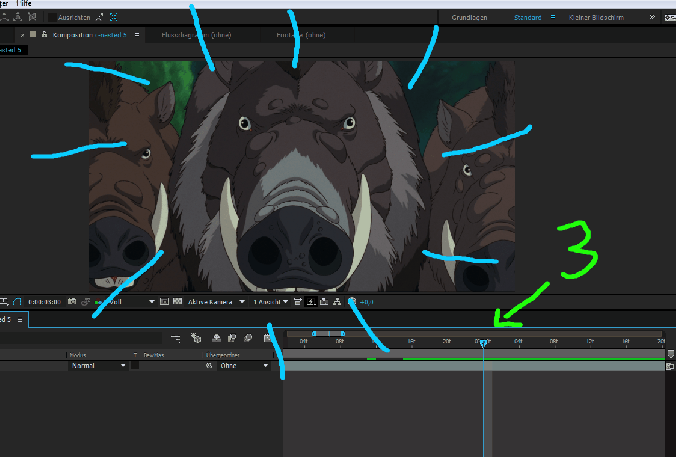676x457 pixels.
Task: Select the world axis mode icon
Action: tap(18, 17)
